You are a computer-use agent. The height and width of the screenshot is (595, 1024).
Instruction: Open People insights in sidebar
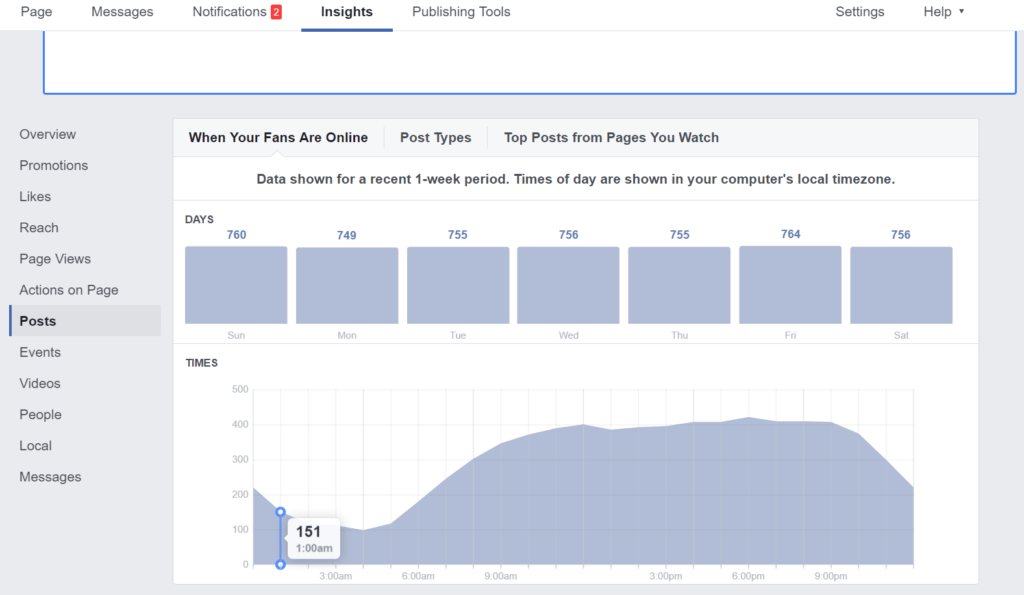(40, 415)
